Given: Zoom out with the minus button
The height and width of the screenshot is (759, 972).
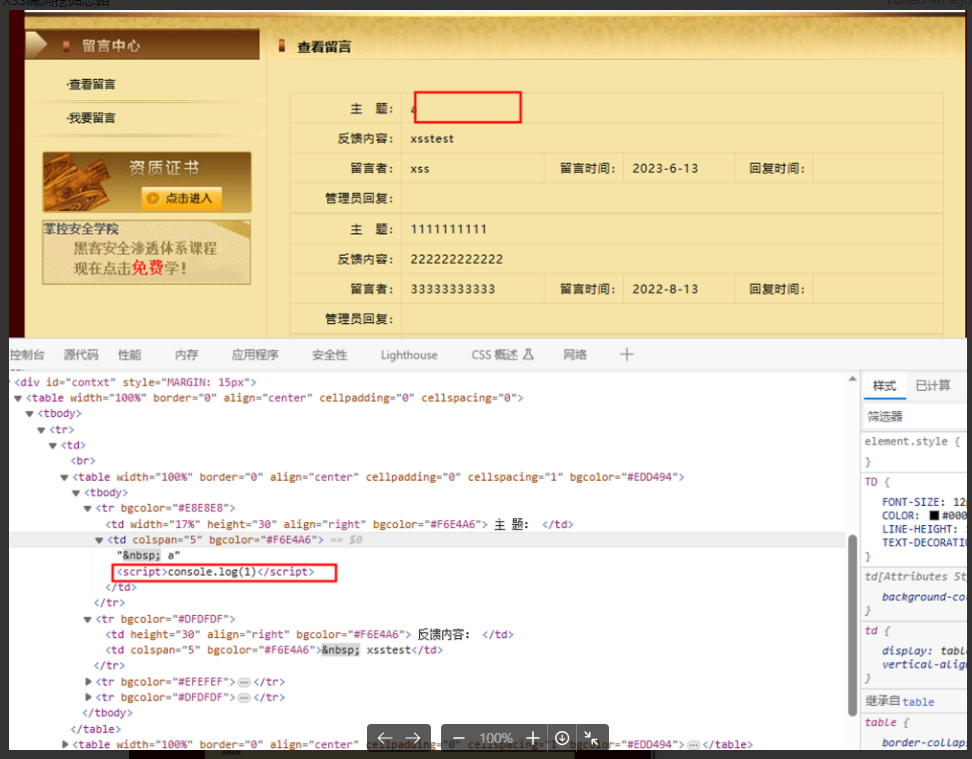Looking at the screenshot, I should pos(459,738).
